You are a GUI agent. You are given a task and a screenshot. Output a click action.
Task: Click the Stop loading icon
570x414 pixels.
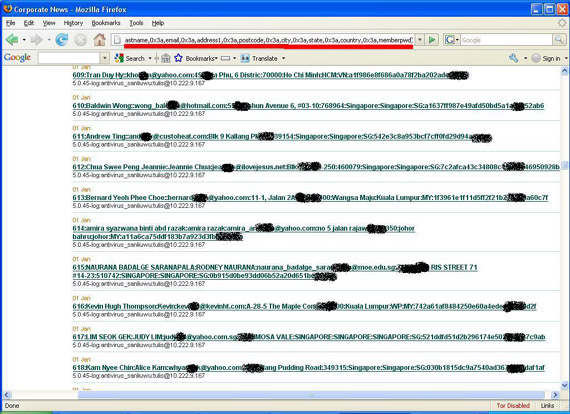click(x=81, y=40)
